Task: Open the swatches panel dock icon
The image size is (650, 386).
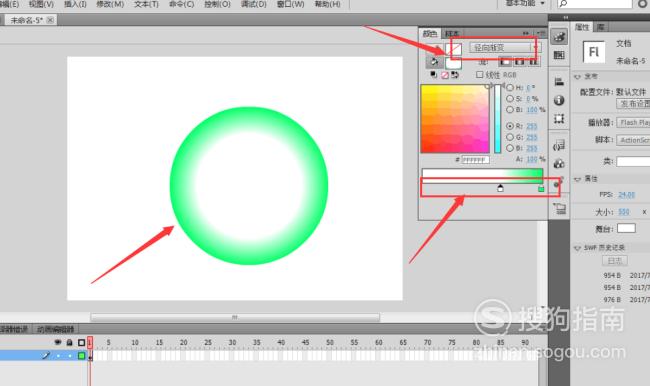Action: (559, 55)
